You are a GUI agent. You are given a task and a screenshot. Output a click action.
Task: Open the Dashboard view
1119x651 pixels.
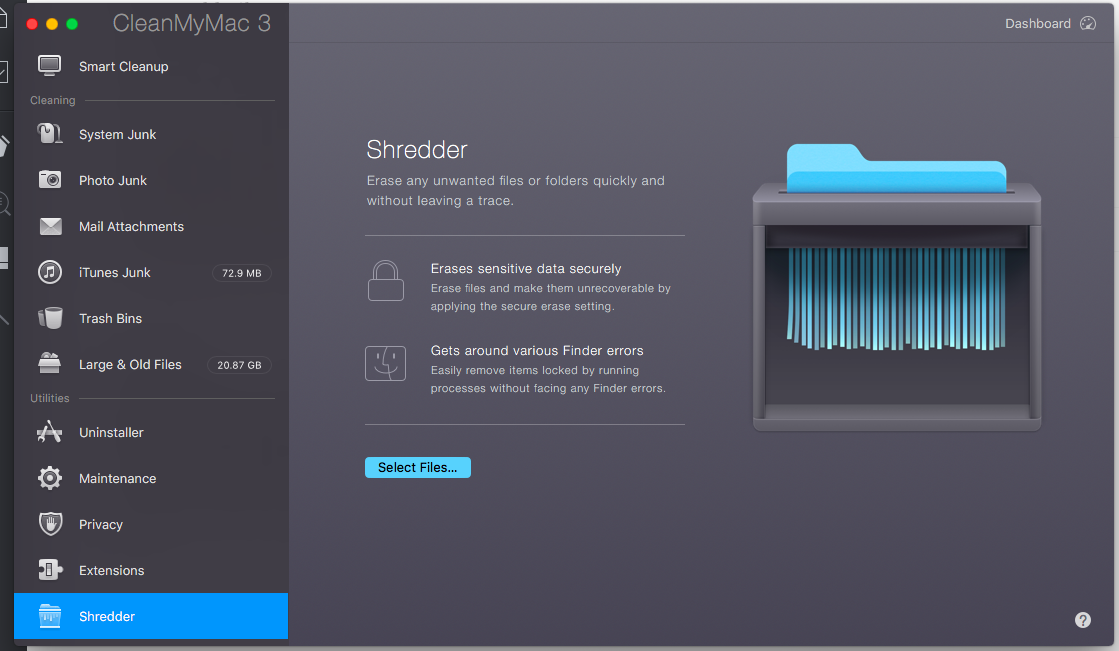coord(1038,23)
